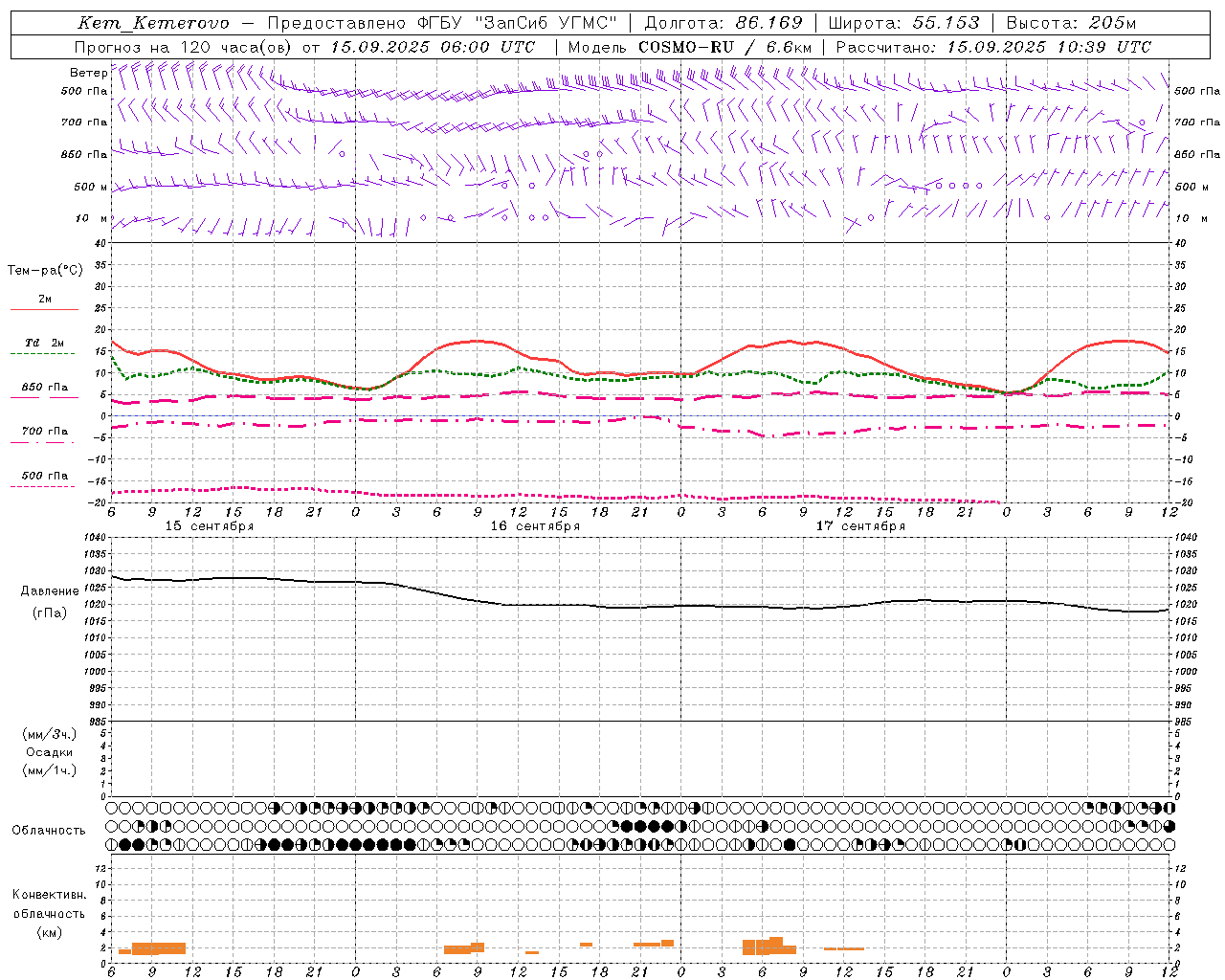Click the (мм/1ч.) precipitation unit label
This screenshot has width=1225, height=980.
(50, 770)
